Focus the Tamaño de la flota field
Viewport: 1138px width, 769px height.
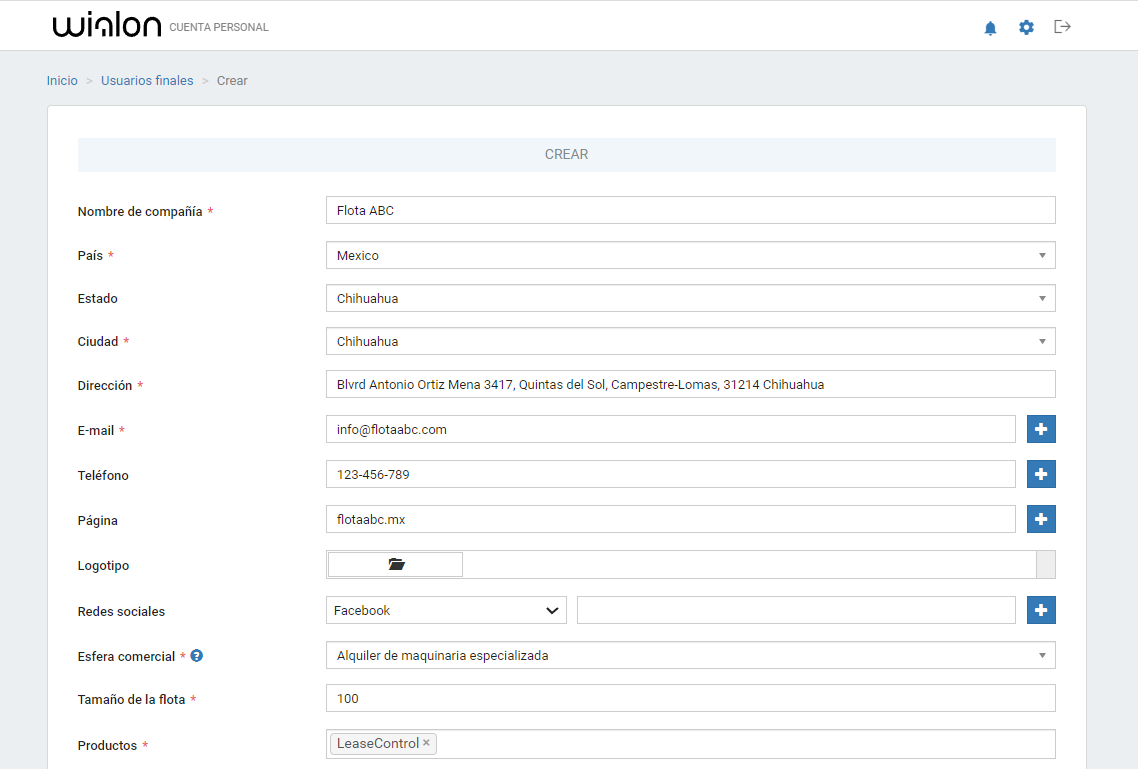pos(690,698)
